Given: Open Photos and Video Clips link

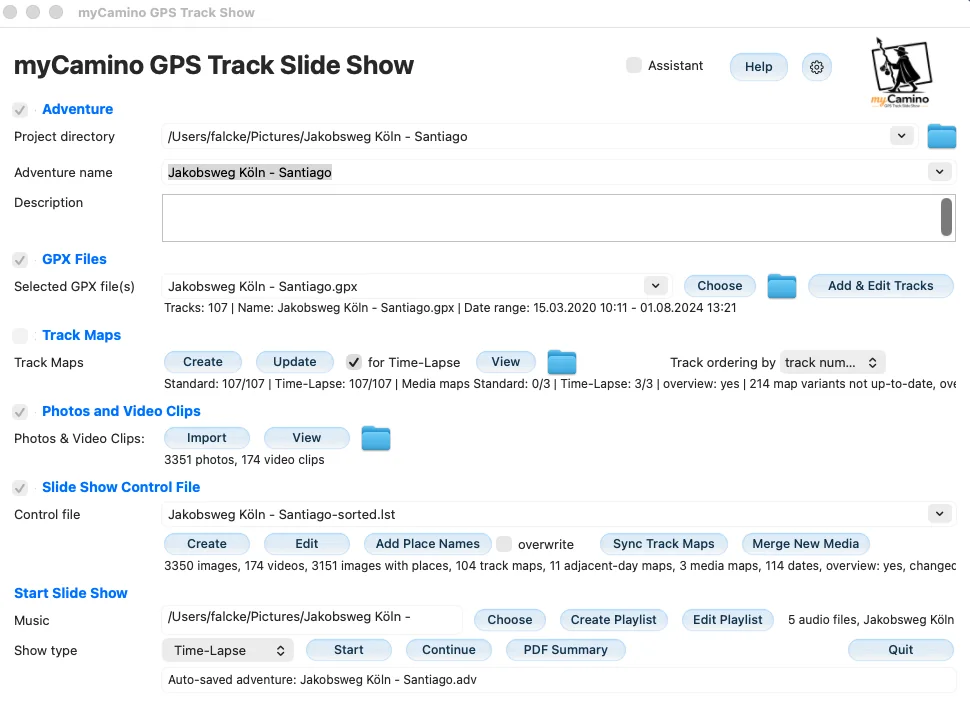Looking at the screenshot, I should click(x=121, y=411).
